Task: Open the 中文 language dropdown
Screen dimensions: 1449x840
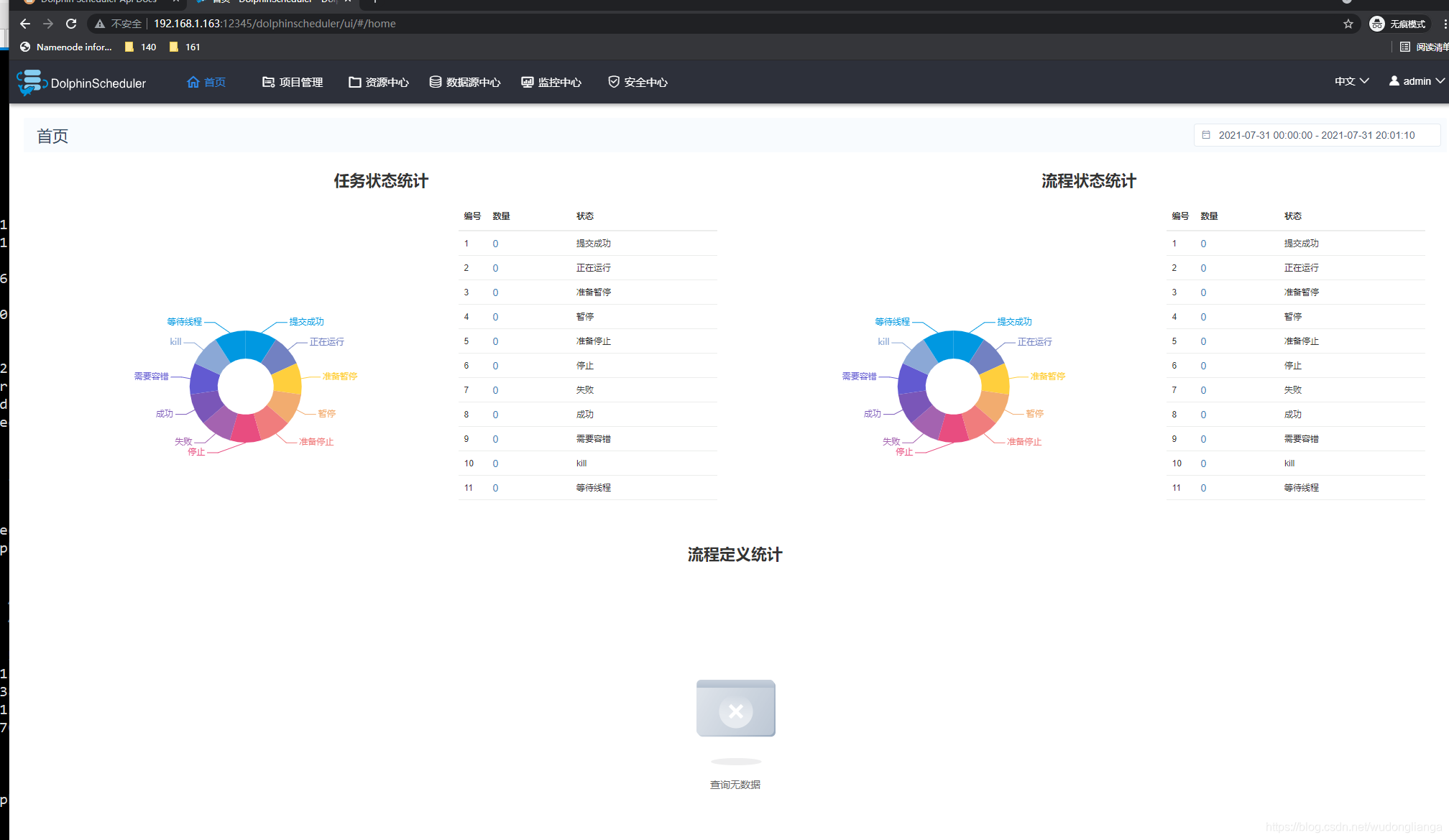Action: [1351, 80]
